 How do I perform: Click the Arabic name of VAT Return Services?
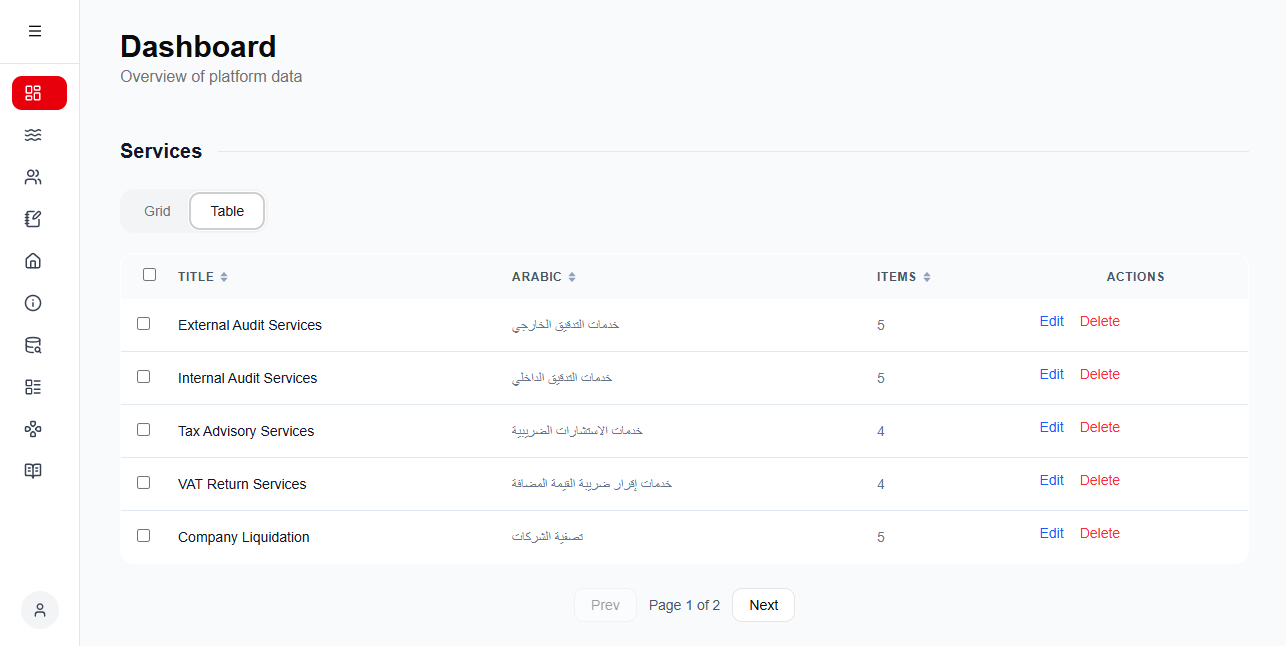592,484
